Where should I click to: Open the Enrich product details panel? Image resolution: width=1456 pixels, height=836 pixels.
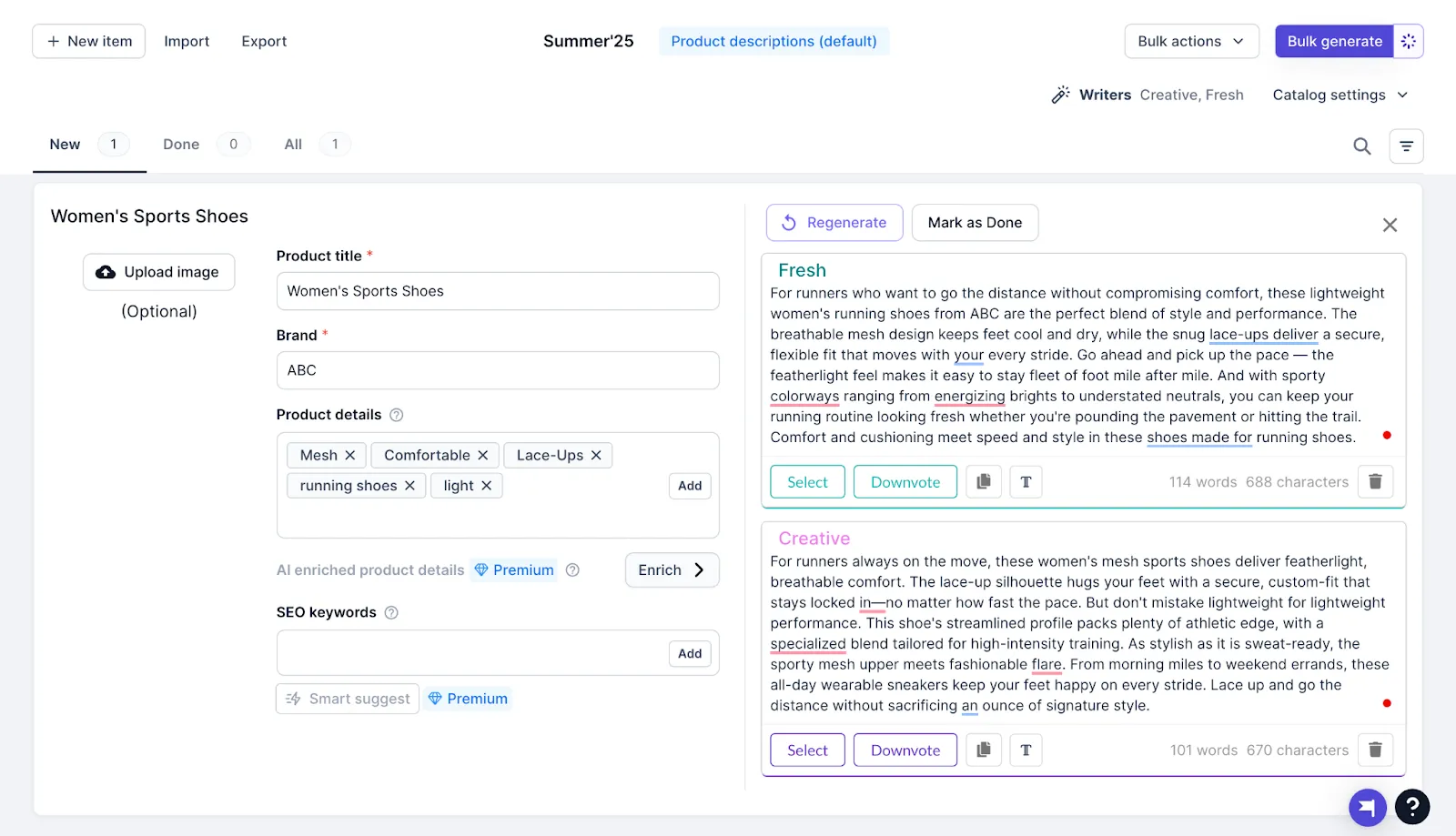click(672, 570)
